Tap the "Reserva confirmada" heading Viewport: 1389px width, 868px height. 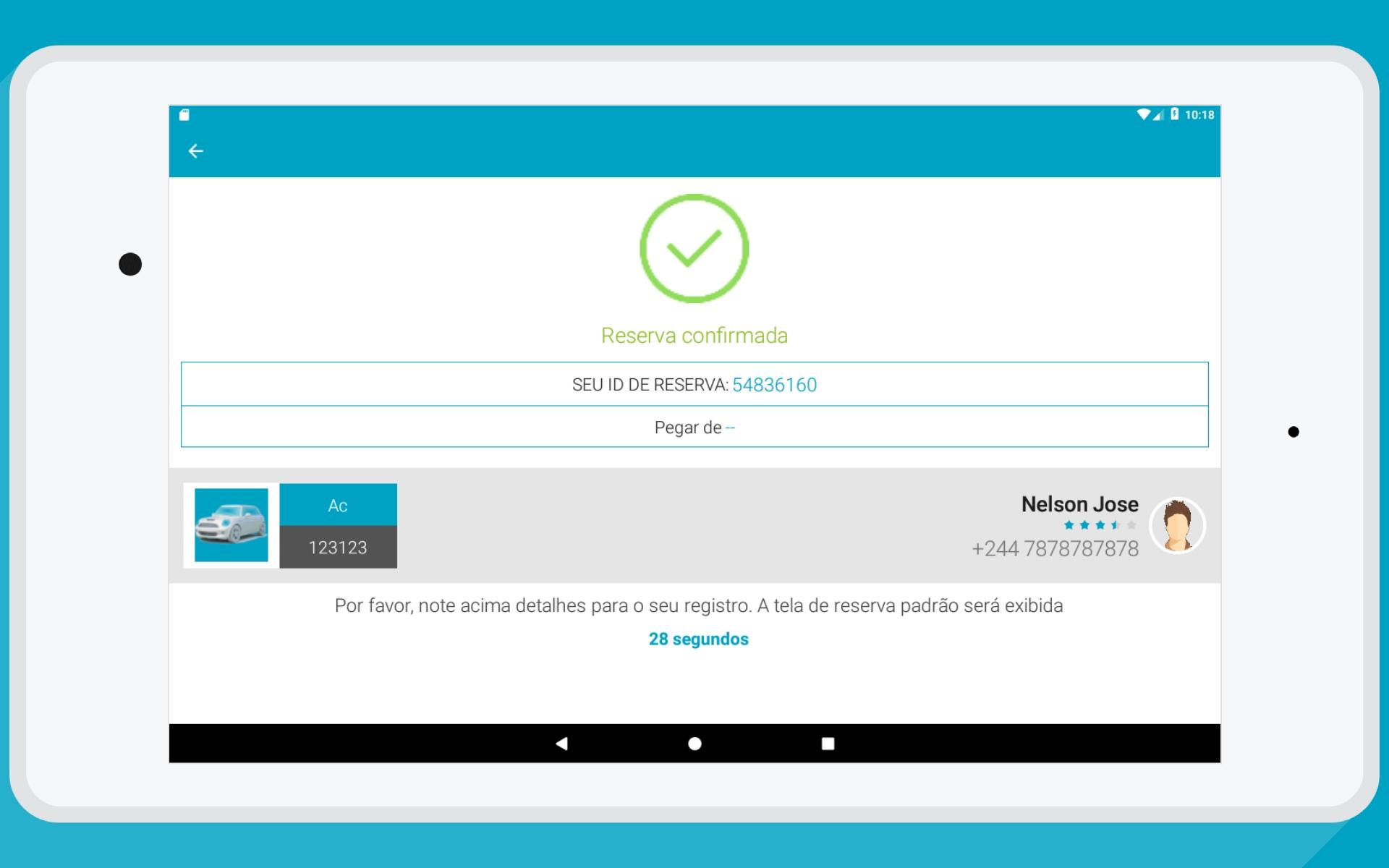pos(694,336)
